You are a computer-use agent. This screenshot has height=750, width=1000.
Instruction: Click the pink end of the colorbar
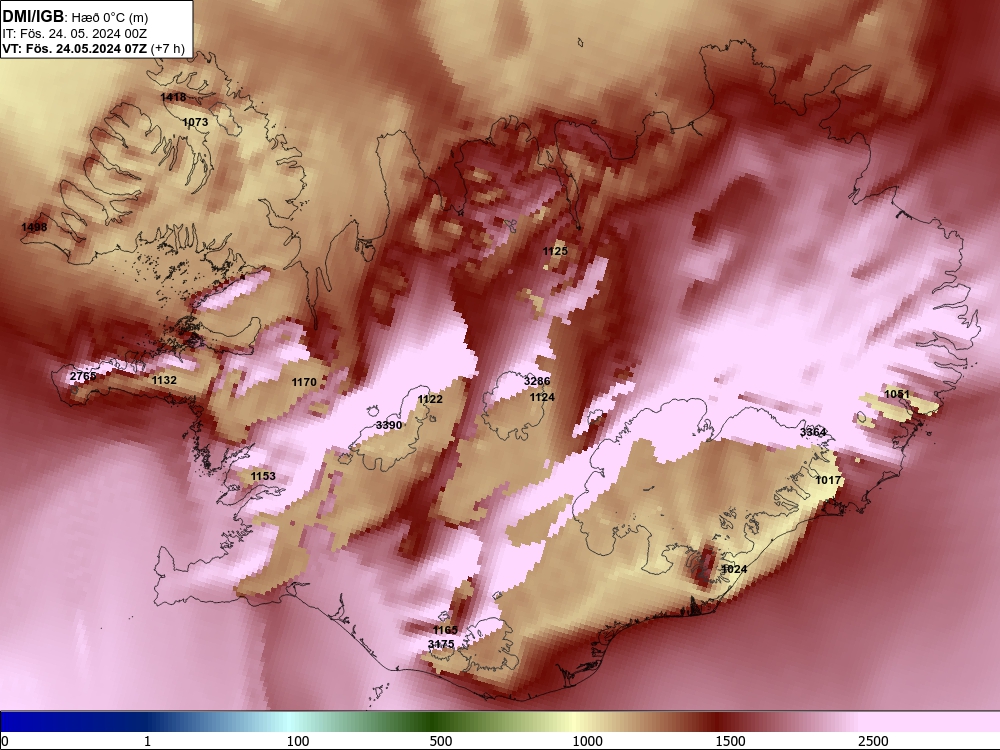931,722
